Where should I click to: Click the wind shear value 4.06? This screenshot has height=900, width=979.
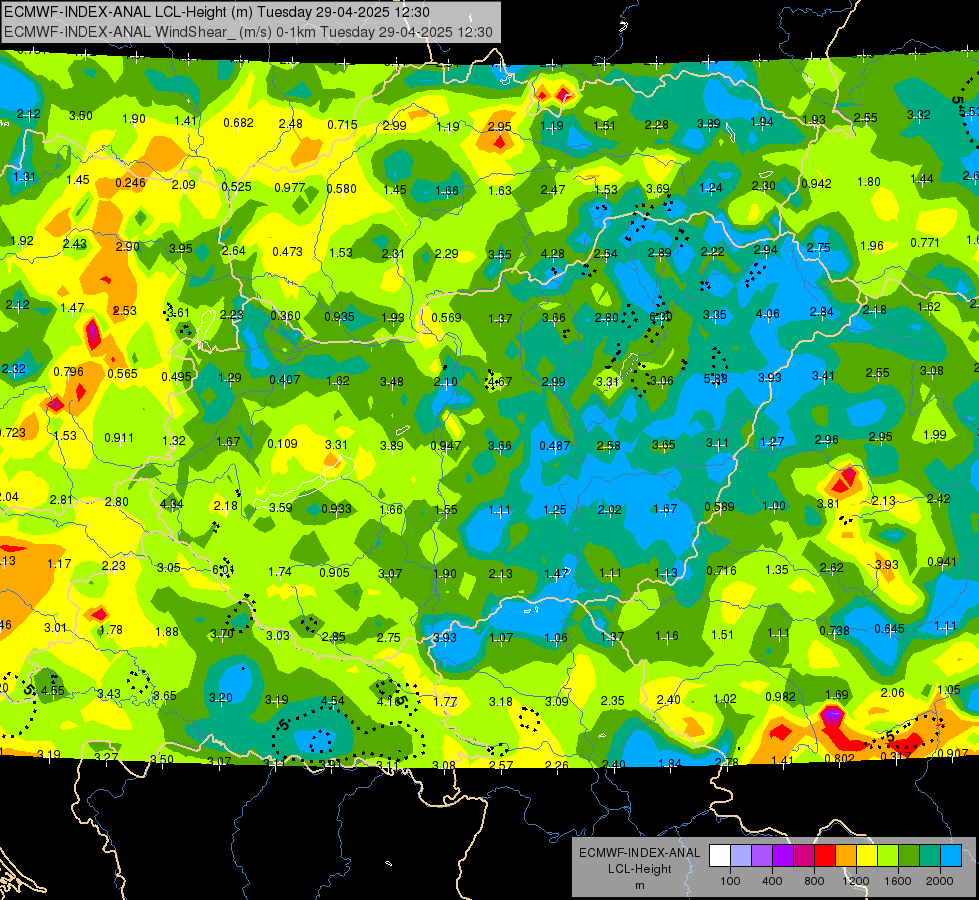tap(767, 314)
